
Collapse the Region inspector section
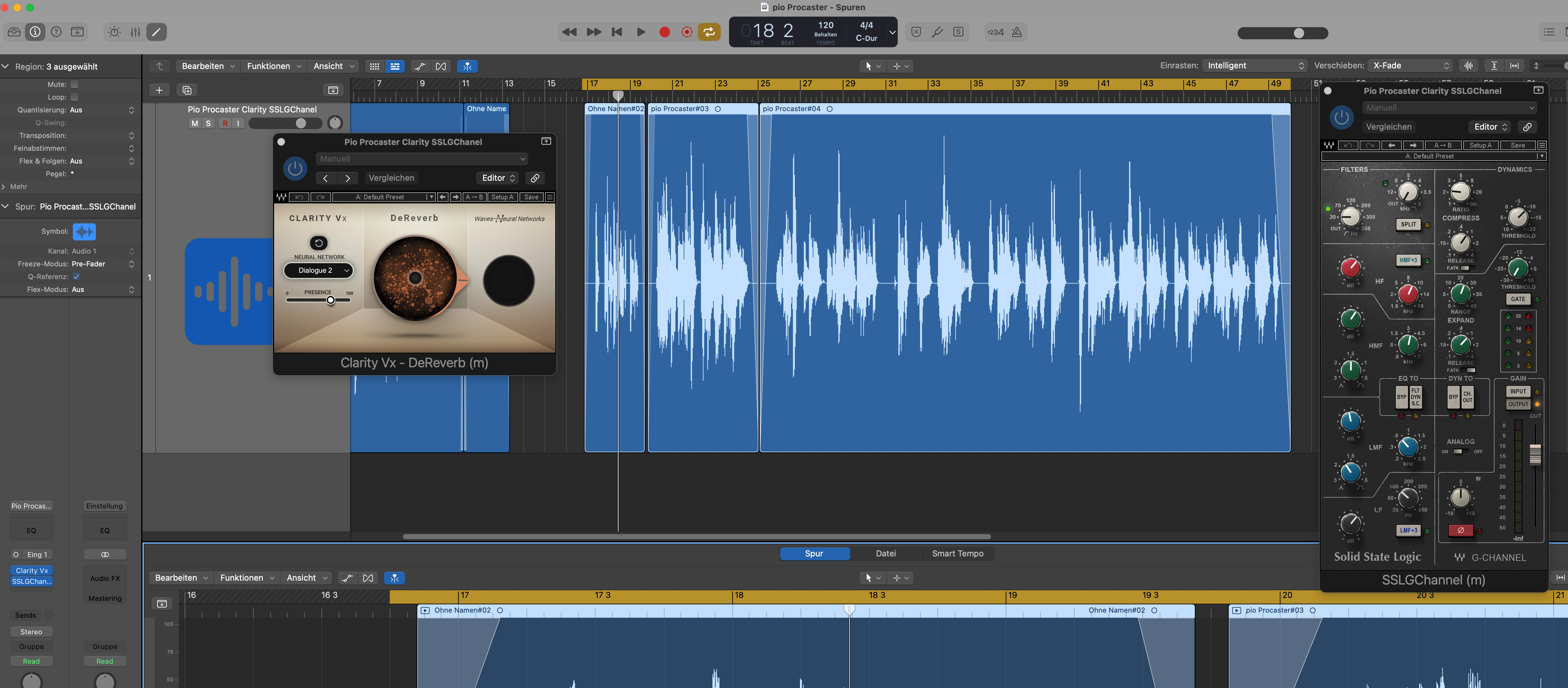pos(5,66)
